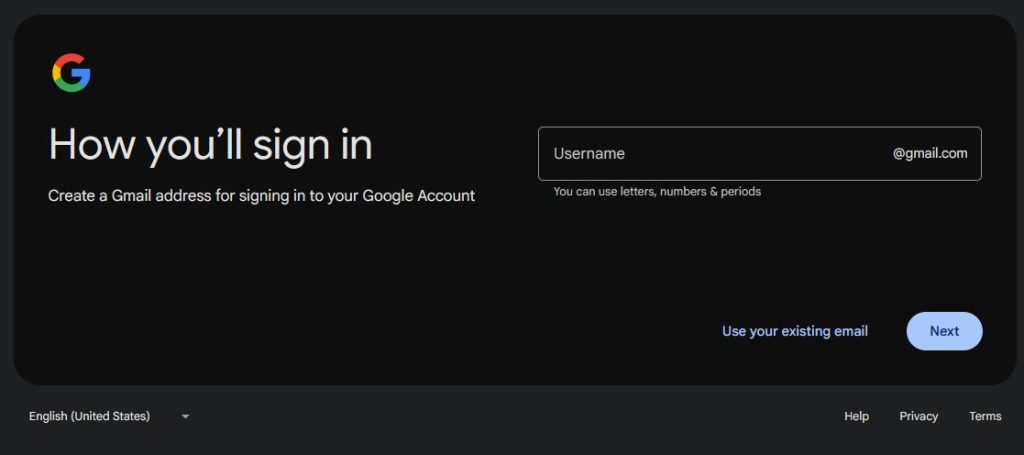Click 'Create a Gmail address for signing in' text
Viewport: 1024px width, 455px height.
(x=261, y=195)
